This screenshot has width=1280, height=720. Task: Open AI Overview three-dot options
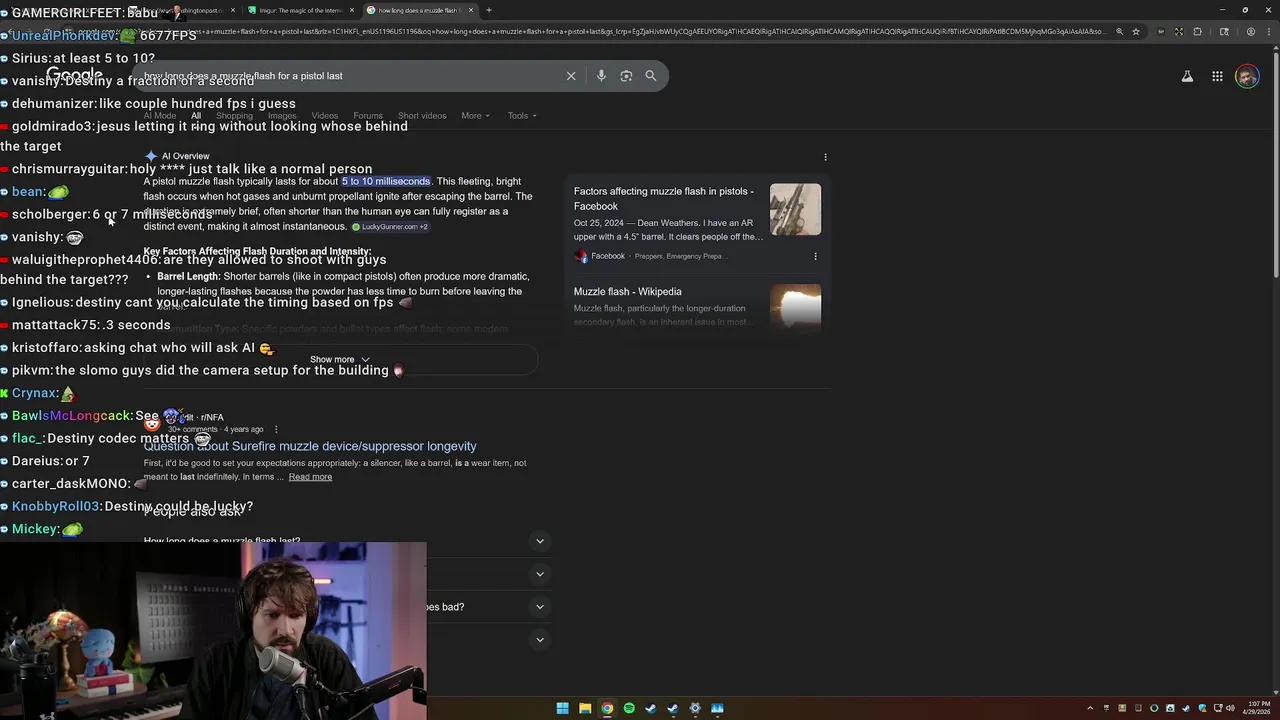(x=825, y=157)
